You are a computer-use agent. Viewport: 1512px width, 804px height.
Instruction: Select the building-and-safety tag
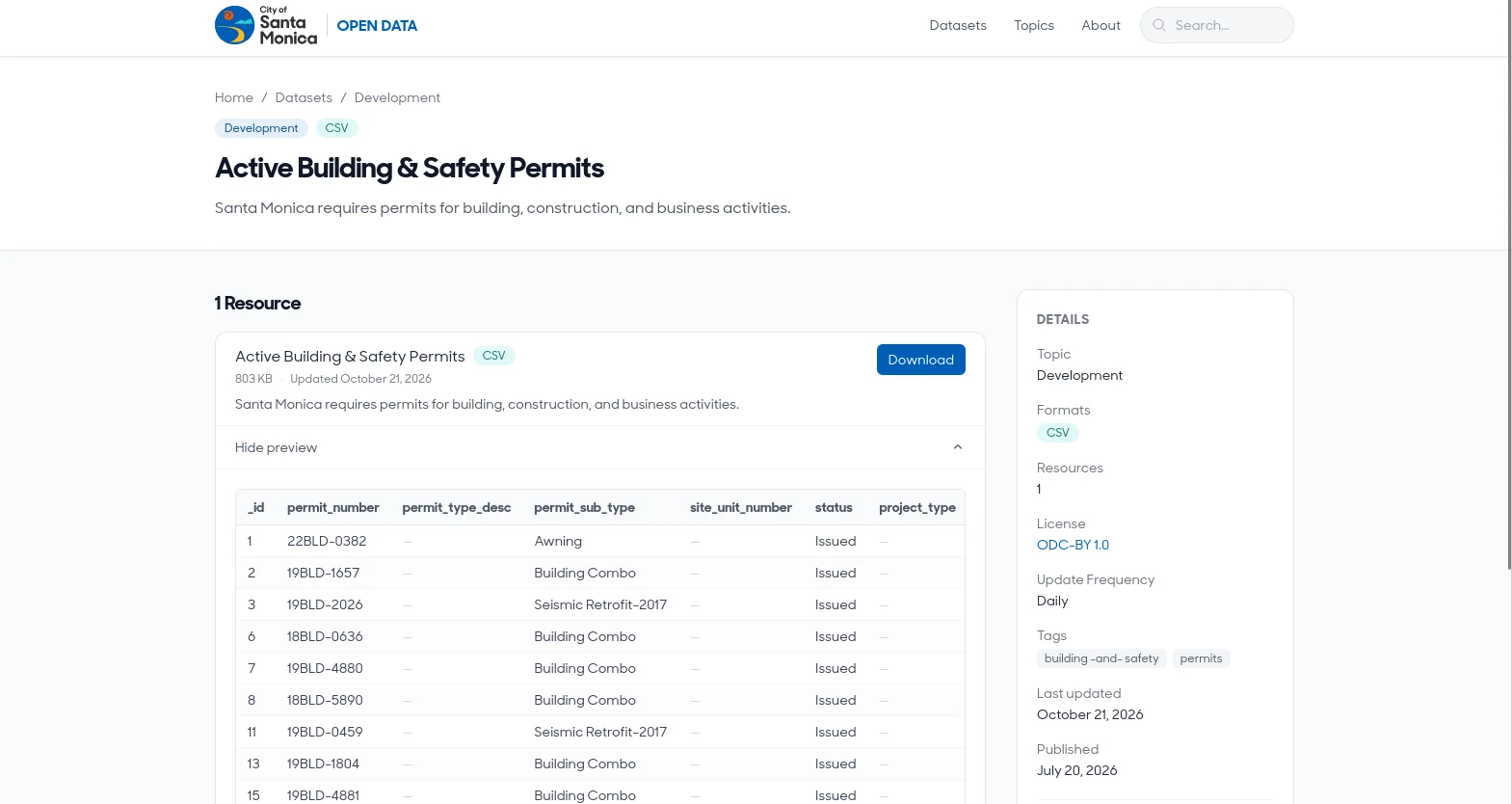coord(1101,658)
